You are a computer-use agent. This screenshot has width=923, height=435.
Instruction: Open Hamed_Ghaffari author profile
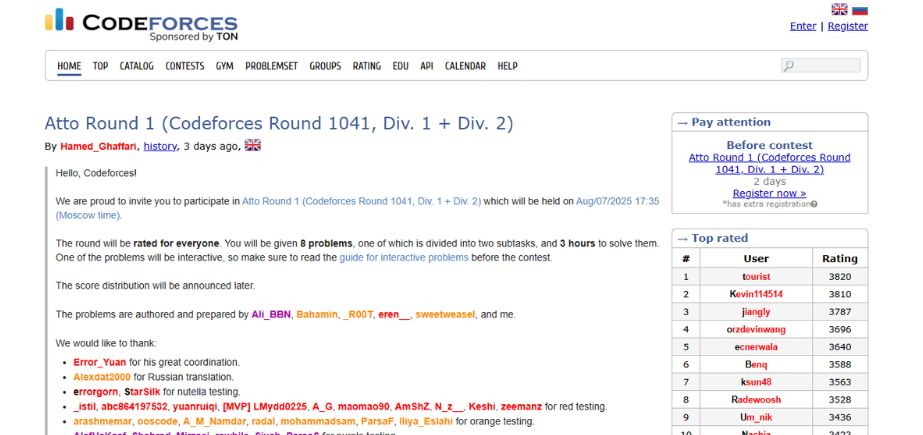pyautogui.click(x=98, y=147)
